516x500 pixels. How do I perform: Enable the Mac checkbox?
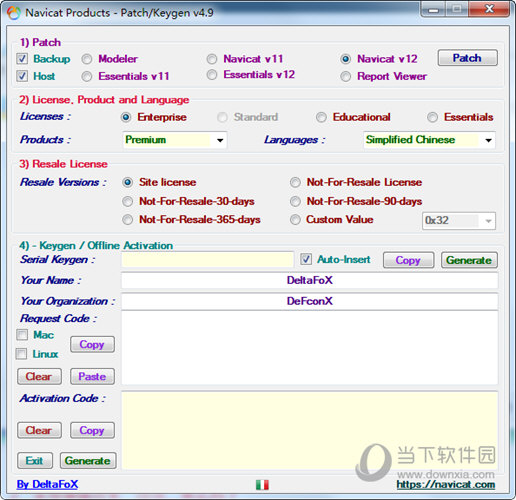point(22,335)
